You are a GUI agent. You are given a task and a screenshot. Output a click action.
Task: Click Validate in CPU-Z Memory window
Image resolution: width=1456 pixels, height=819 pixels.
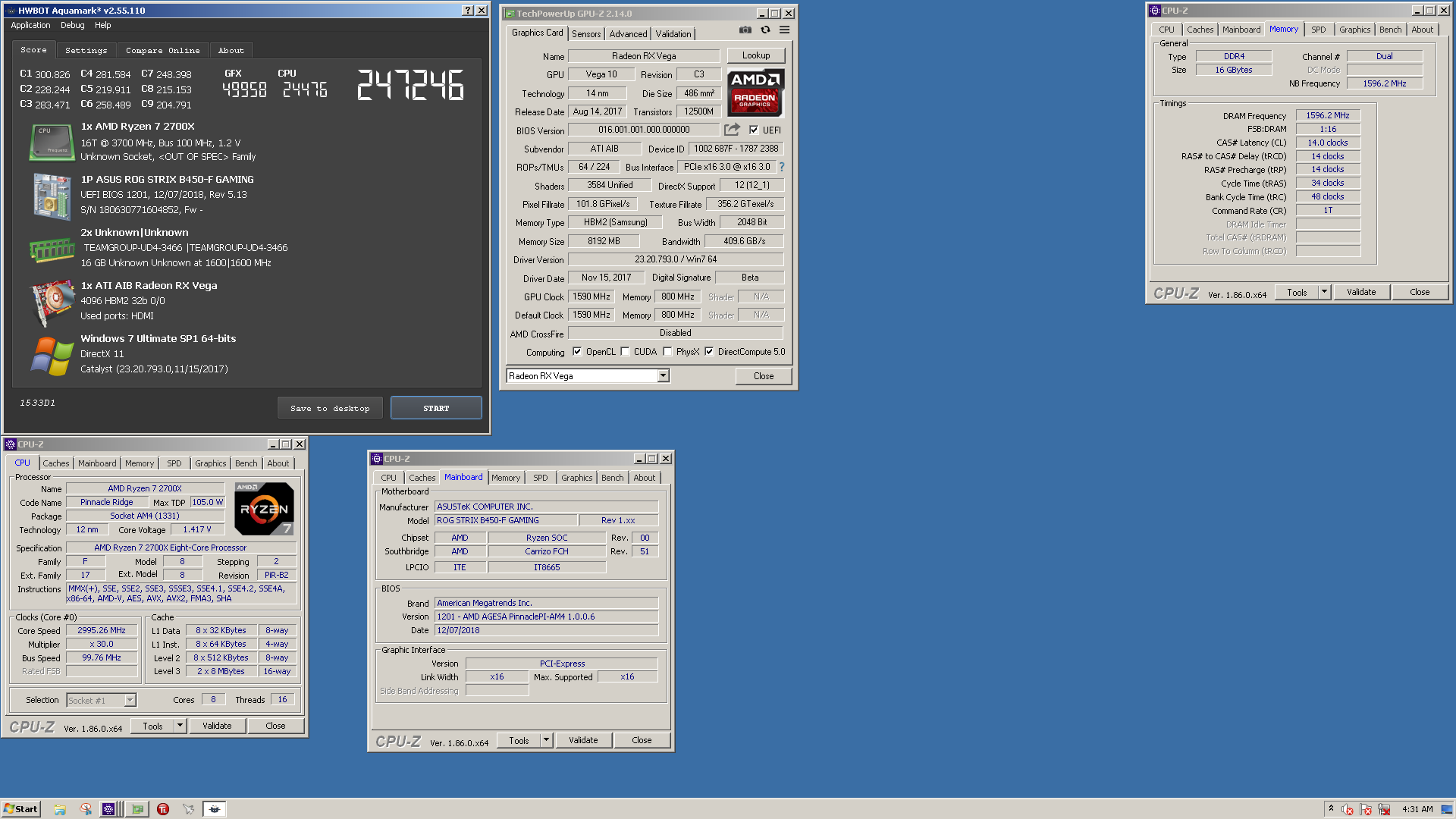pos(1361,292)
